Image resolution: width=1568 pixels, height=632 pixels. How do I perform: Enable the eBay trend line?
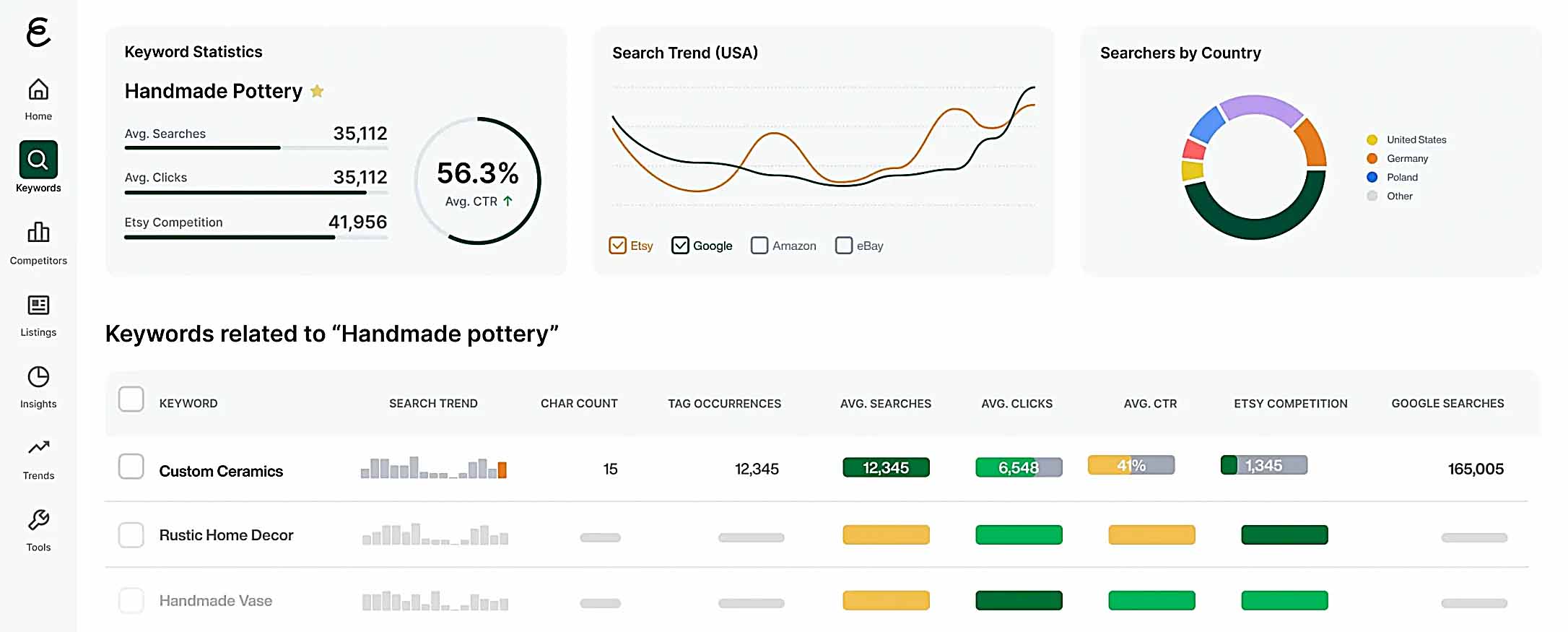843,246
